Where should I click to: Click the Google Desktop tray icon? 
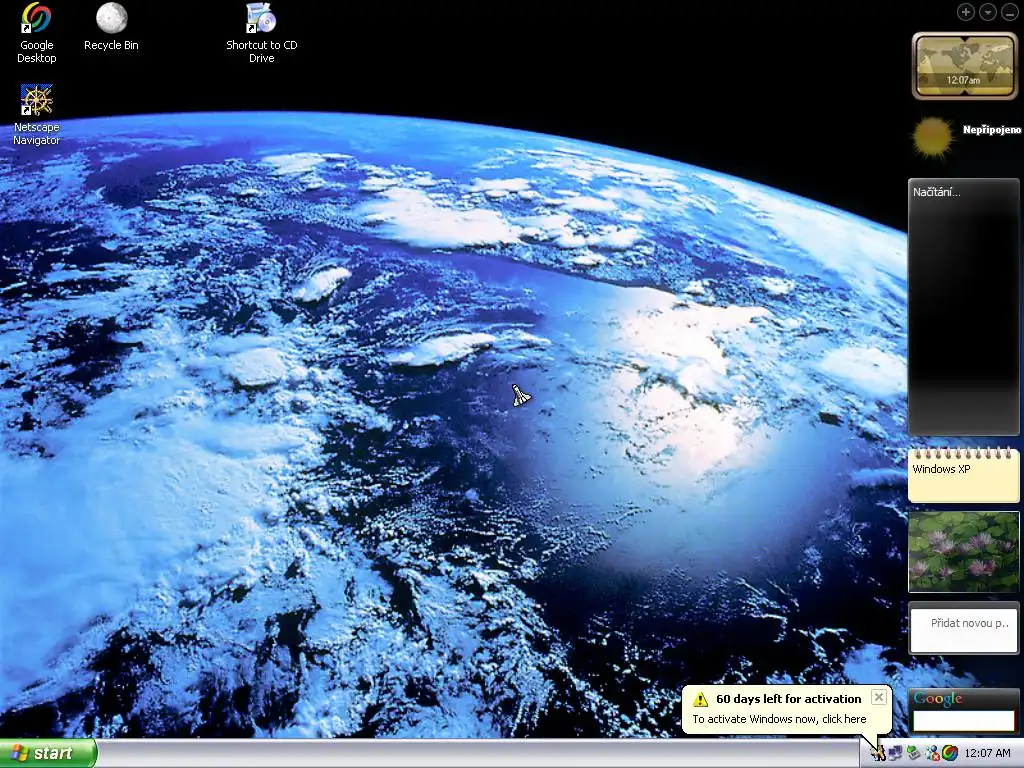coord(950,754)
